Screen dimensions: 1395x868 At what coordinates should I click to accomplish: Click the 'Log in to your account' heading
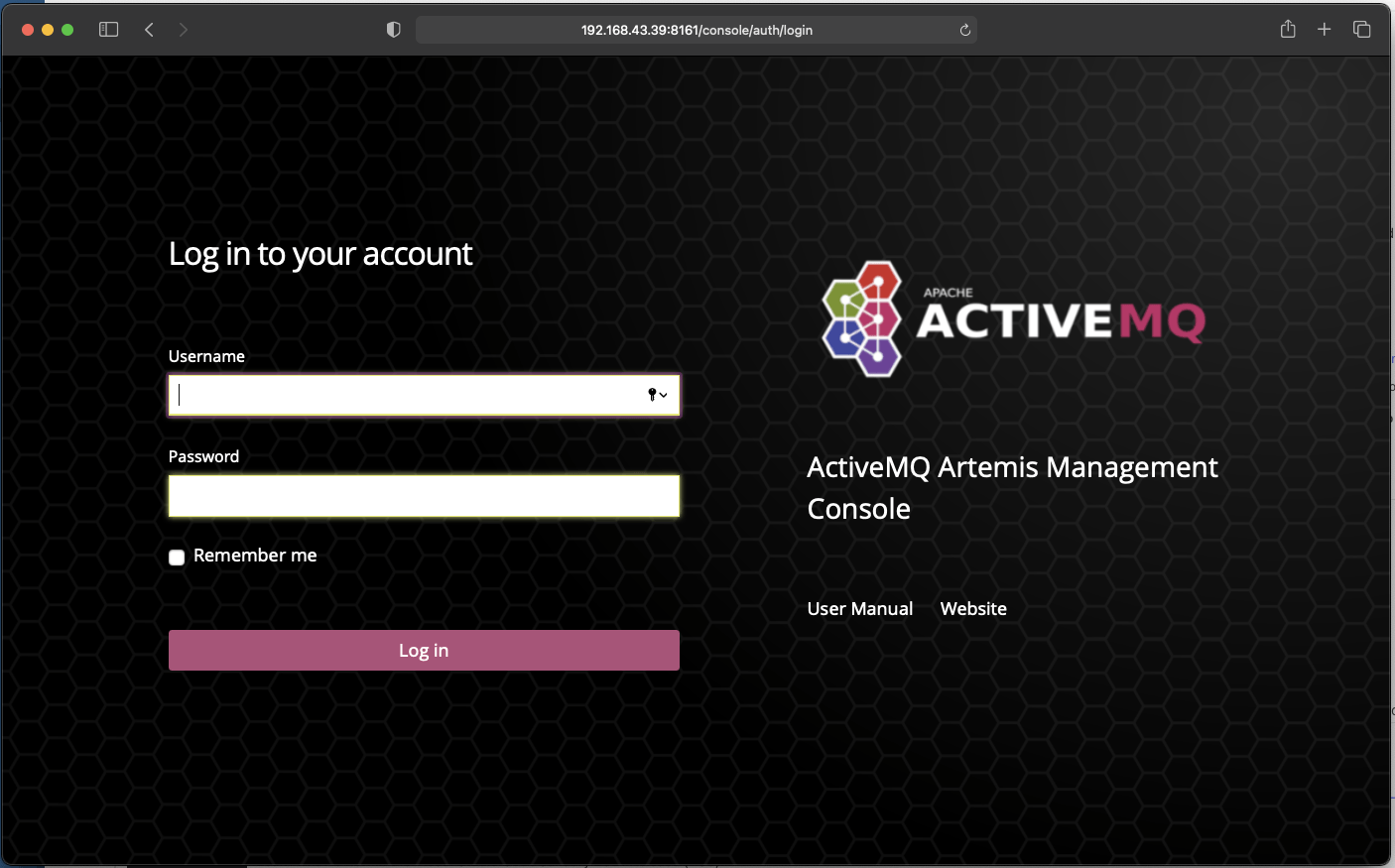tap(320, 255)
